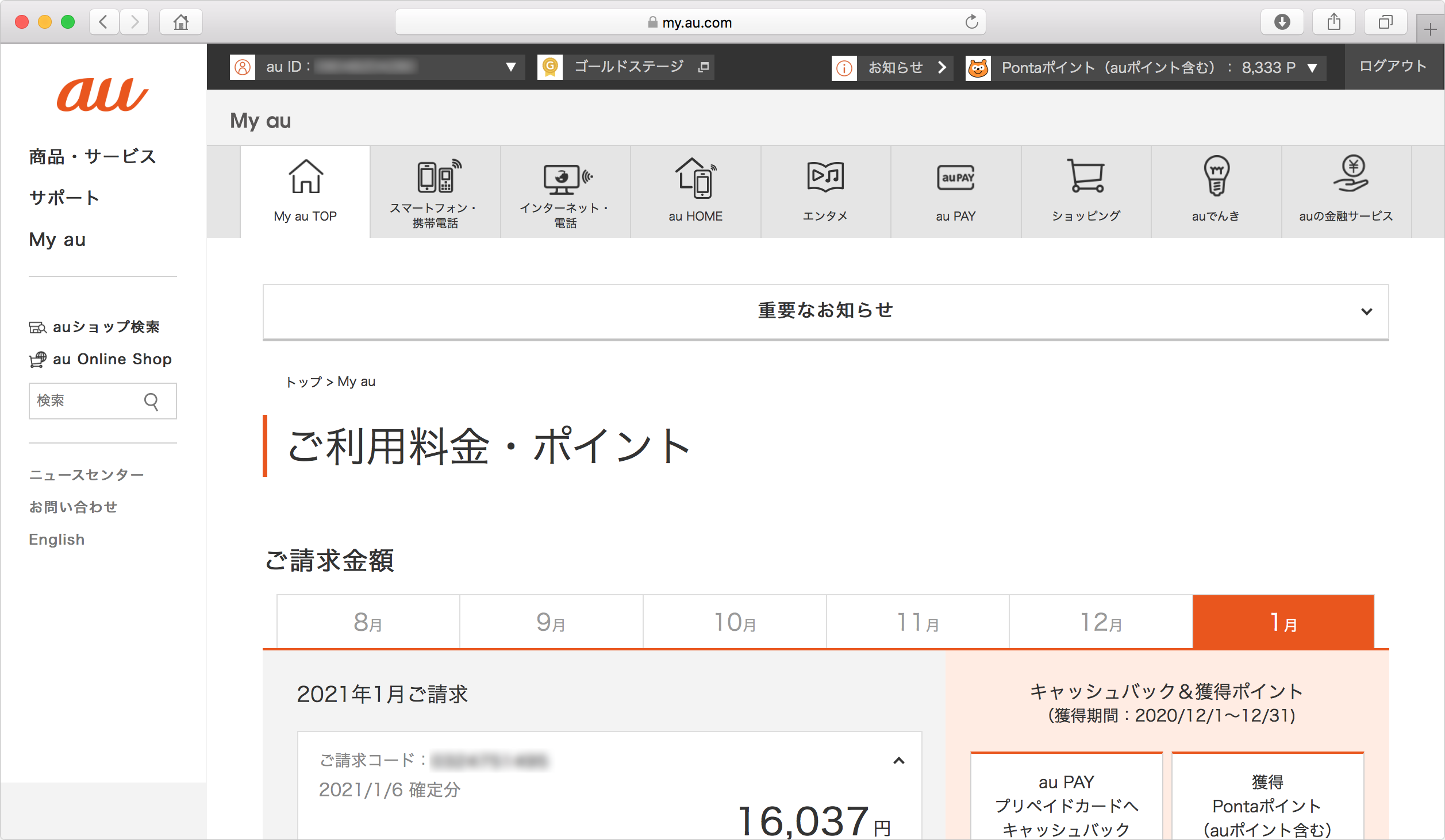Open My au in the sidebar
The height and width of the screenshot is (840, 1445).
click(x=57, y=240)
